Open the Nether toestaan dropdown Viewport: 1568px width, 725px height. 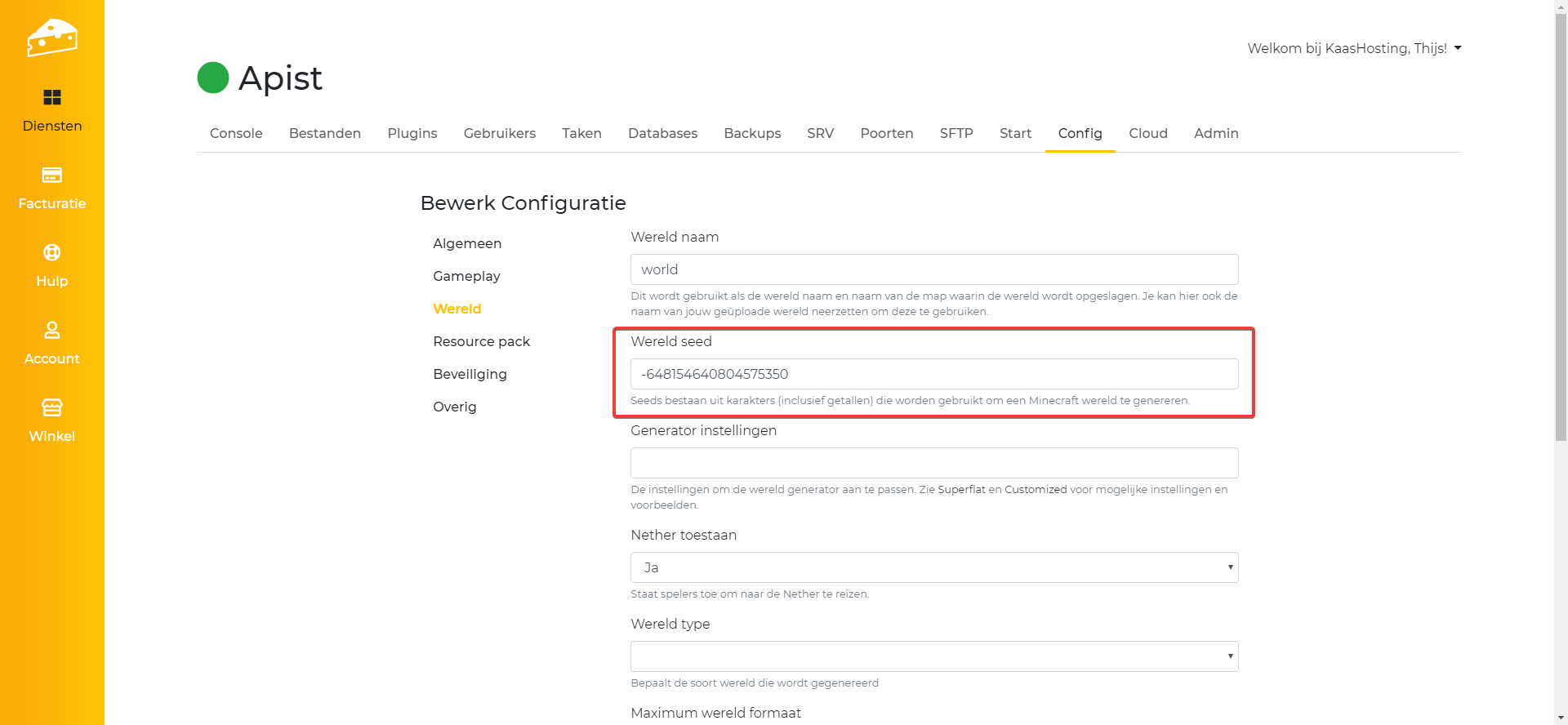pos(933,567)
